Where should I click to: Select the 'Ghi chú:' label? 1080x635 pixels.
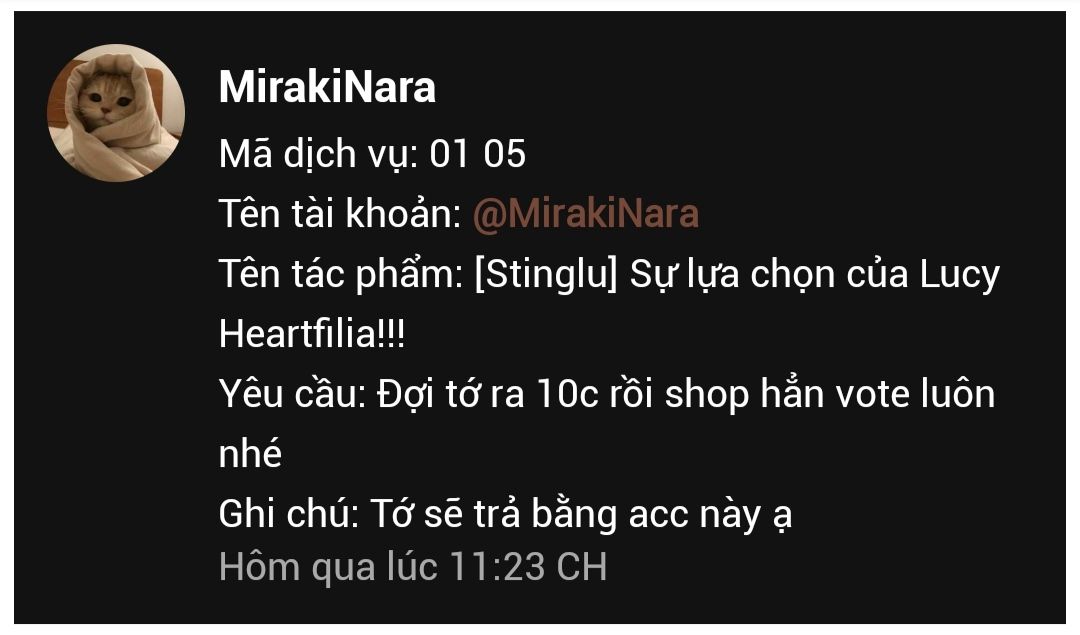(x=289, y=514)
